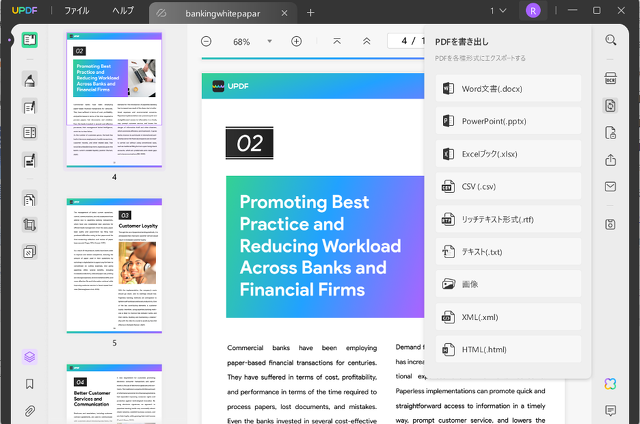Screen dimensions: 640x424
Task: Export as Word文書(.docx)
Action: coord(507,88)
